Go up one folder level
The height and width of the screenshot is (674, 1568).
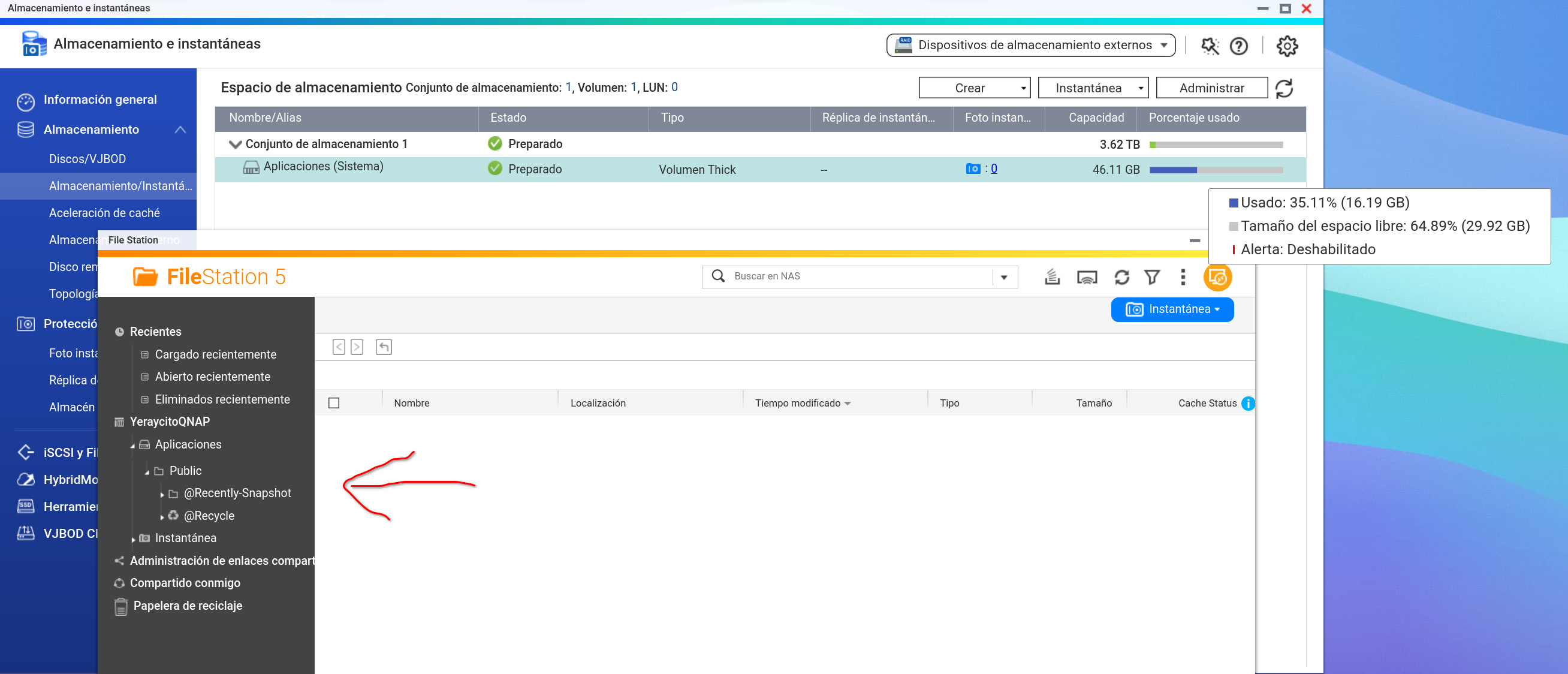pos(384,347)
